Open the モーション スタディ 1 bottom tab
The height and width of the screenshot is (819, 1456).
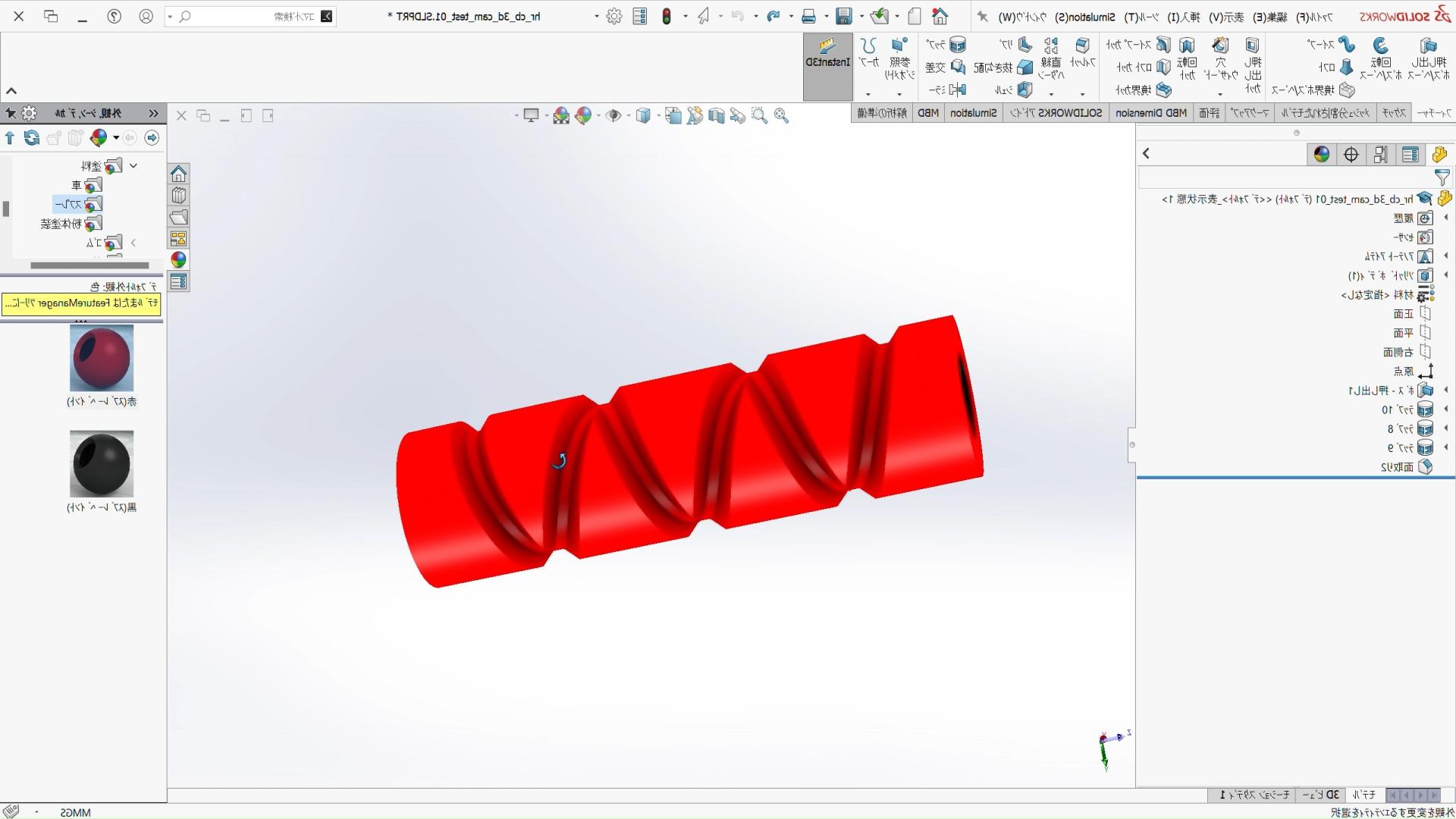click(1254, 795)
